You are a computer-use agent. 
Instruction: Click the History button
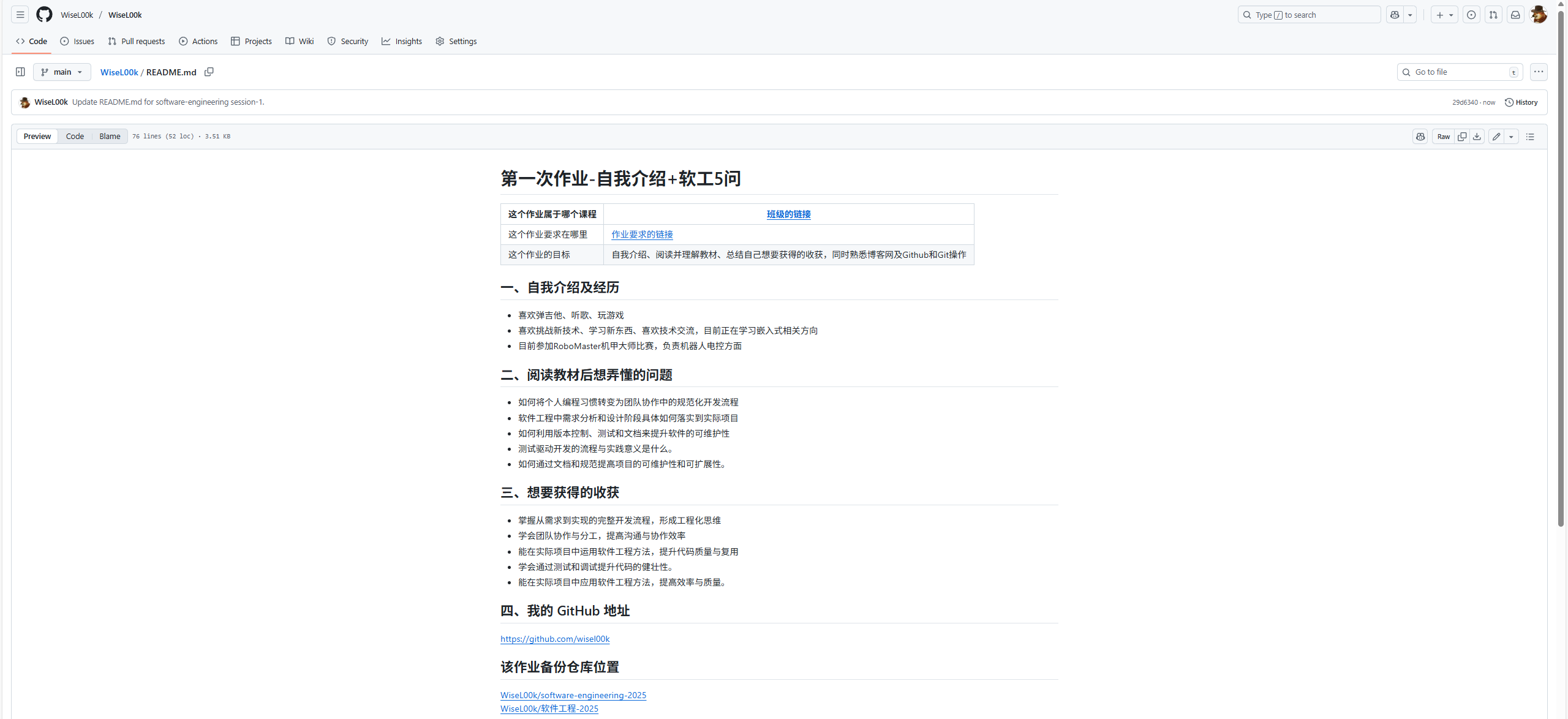pos(1521,102)
